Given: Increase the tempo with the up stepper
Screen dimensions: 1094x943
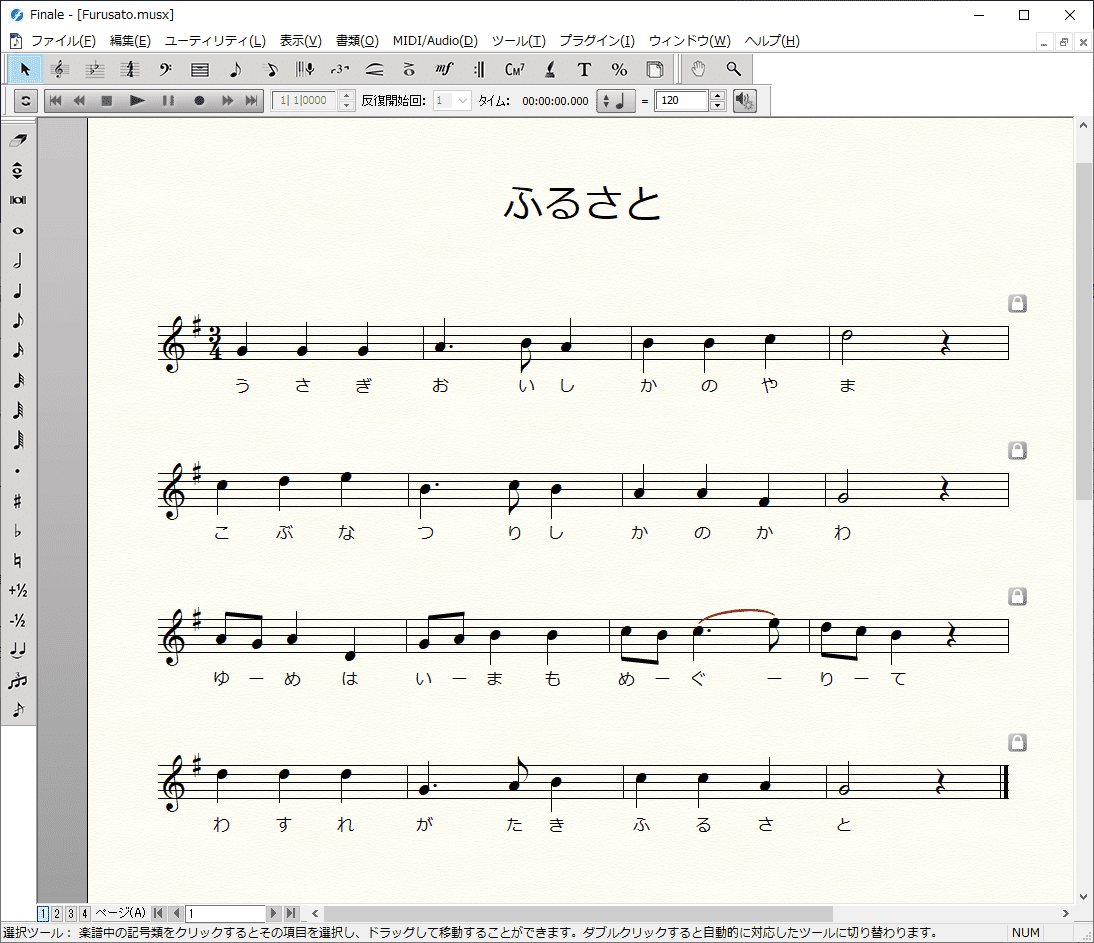Looking at the screenshot, I should coord(717,96).
